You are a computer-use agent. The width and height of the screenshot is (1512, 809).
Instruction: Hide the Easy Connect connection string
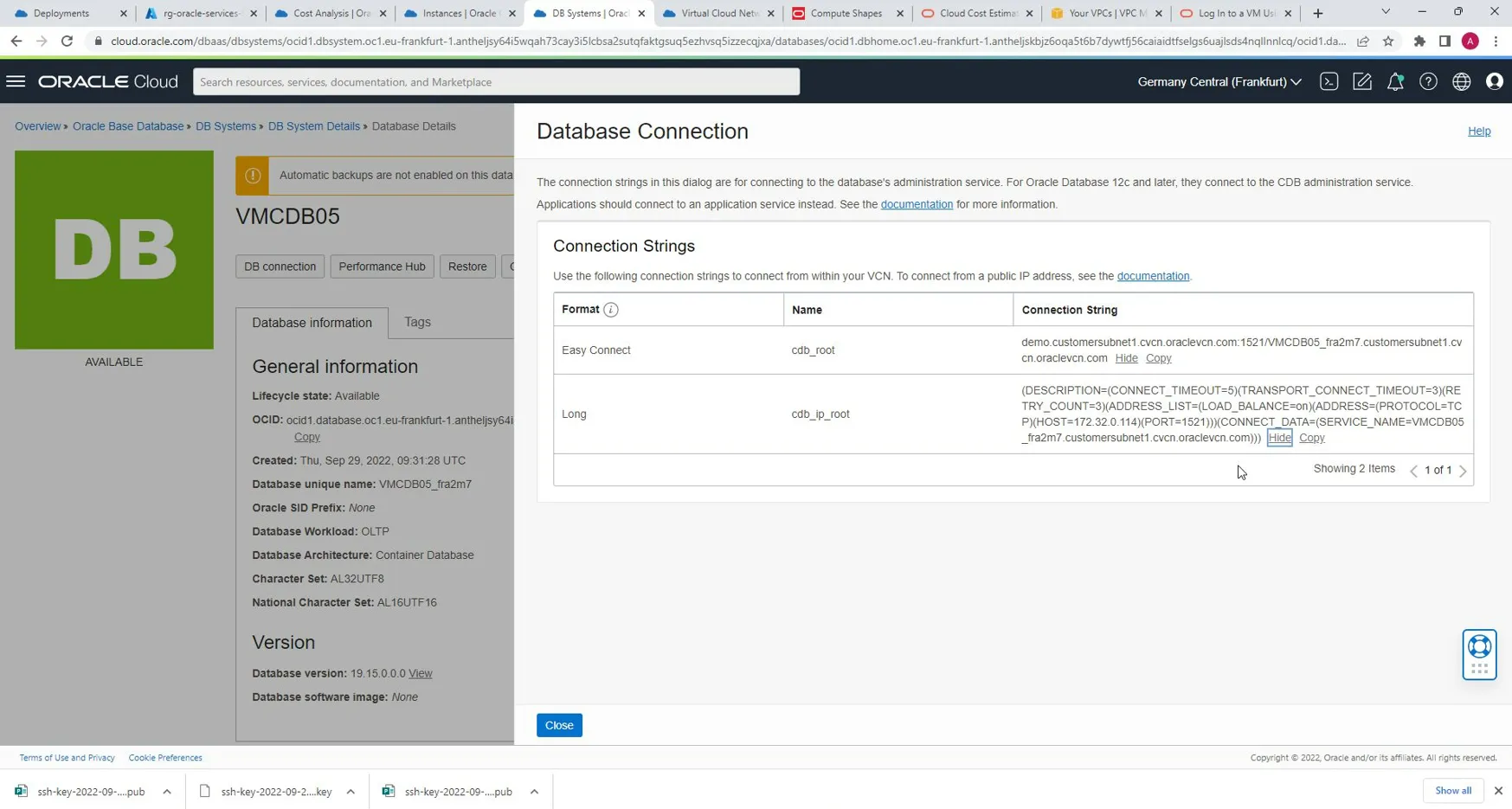tap(1126, 358)
